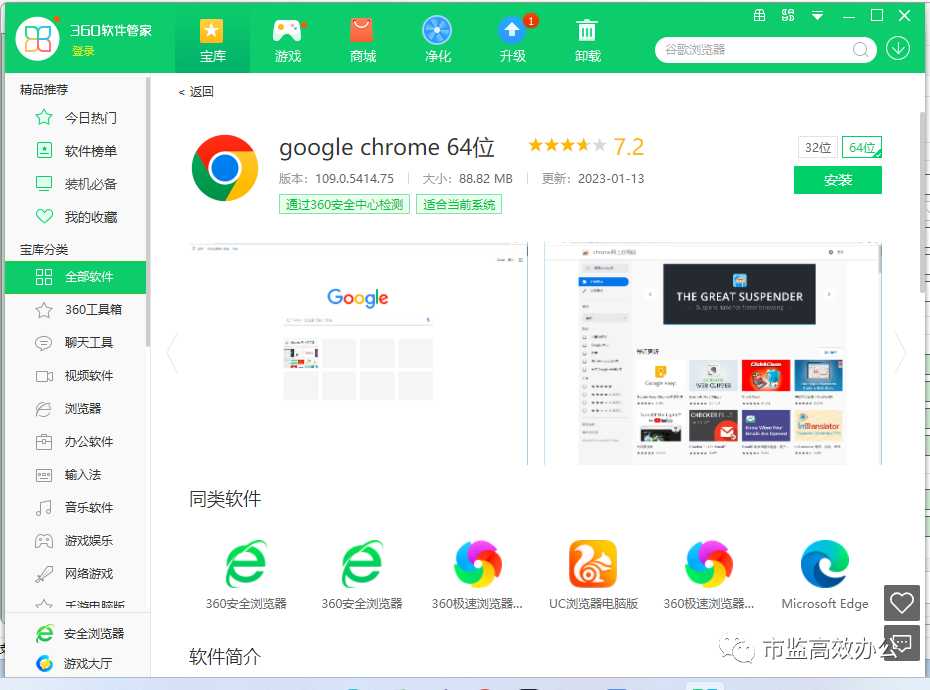
Task: Click the 更新: 2023-01-13 text
Action: (593, 179)
